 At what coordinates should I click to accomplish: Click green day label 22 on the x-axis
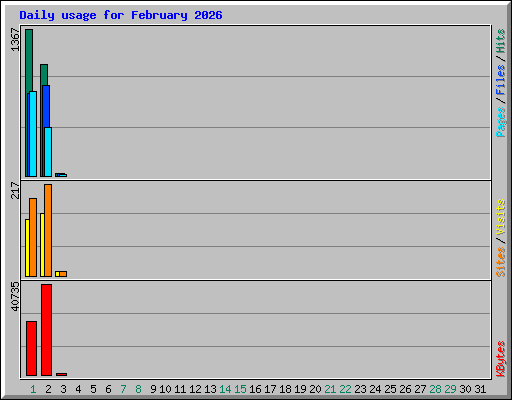(345, 389)
